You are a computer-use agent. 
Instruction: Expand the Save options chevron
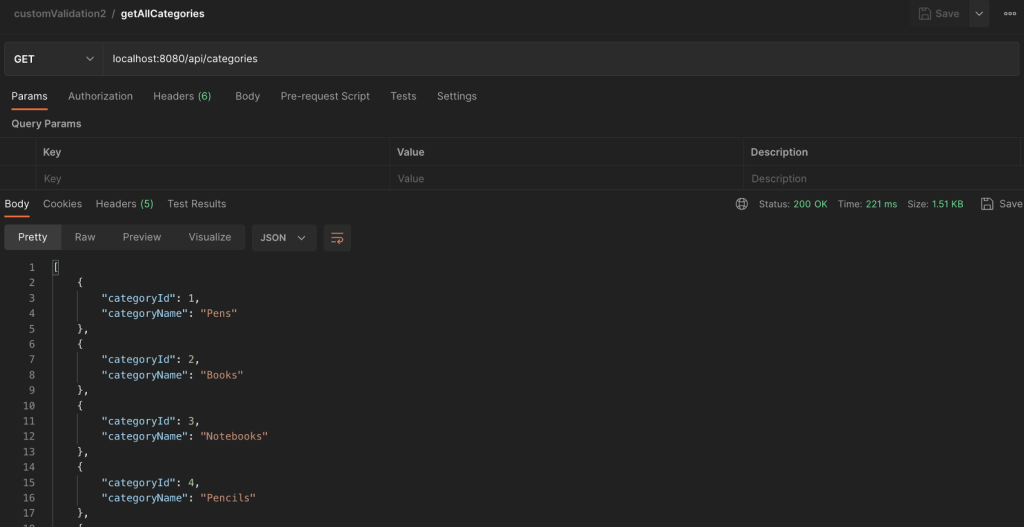click(979, 14)
